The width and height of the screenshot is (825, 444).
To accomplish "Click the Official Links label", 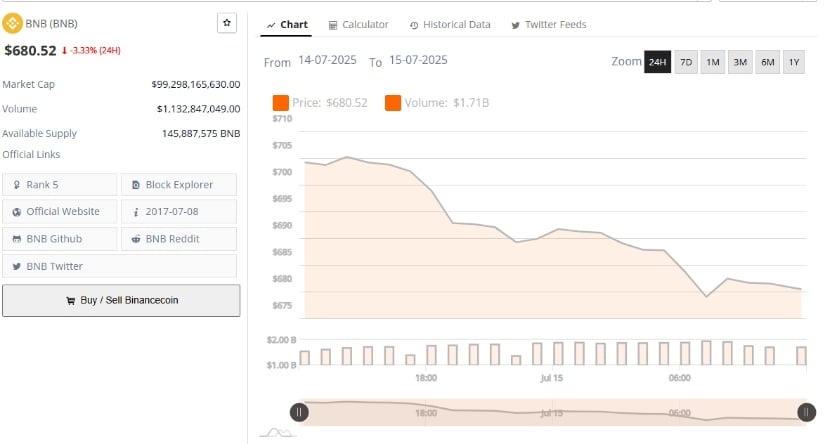I will [31, 155].
